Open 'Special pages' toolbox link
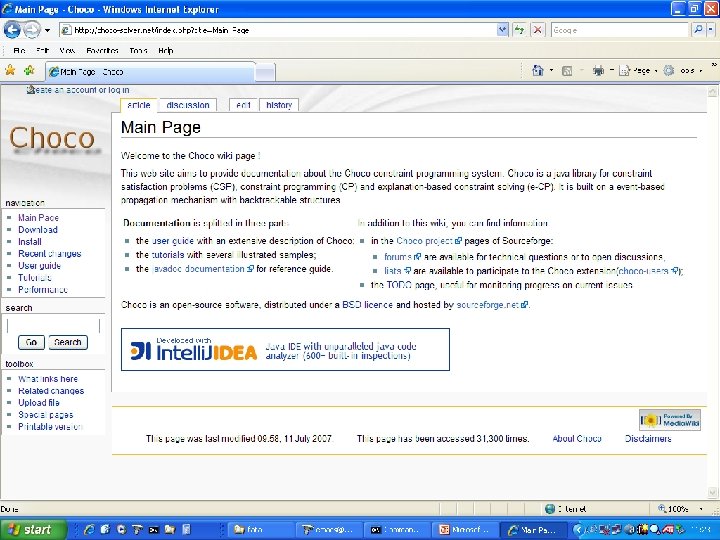 (x=45, y=415)
